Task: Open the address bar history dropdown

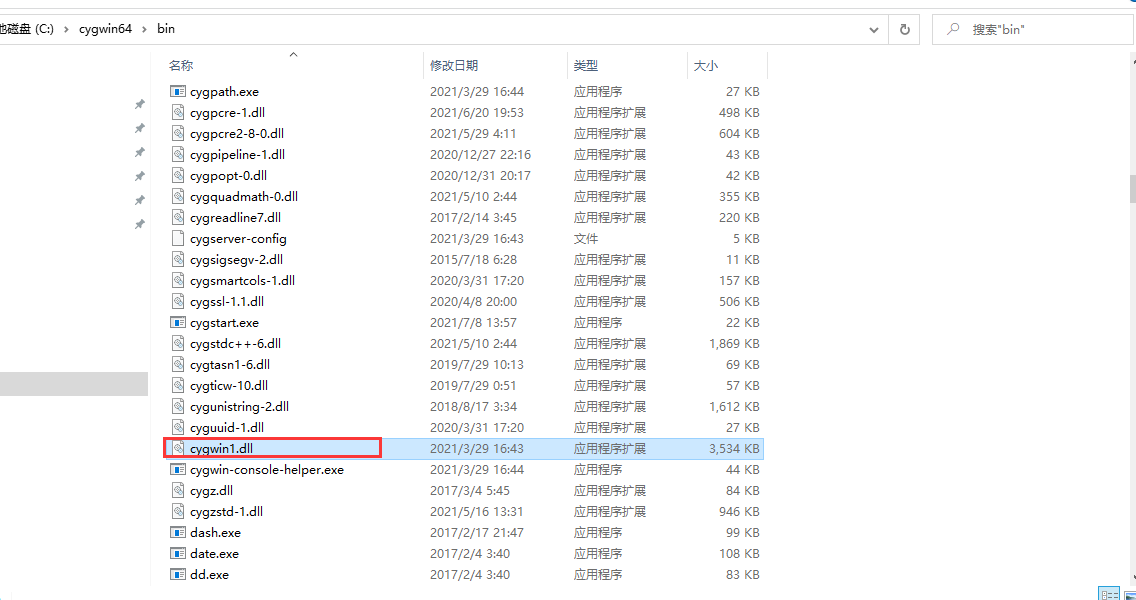Action: coord(874,30)
